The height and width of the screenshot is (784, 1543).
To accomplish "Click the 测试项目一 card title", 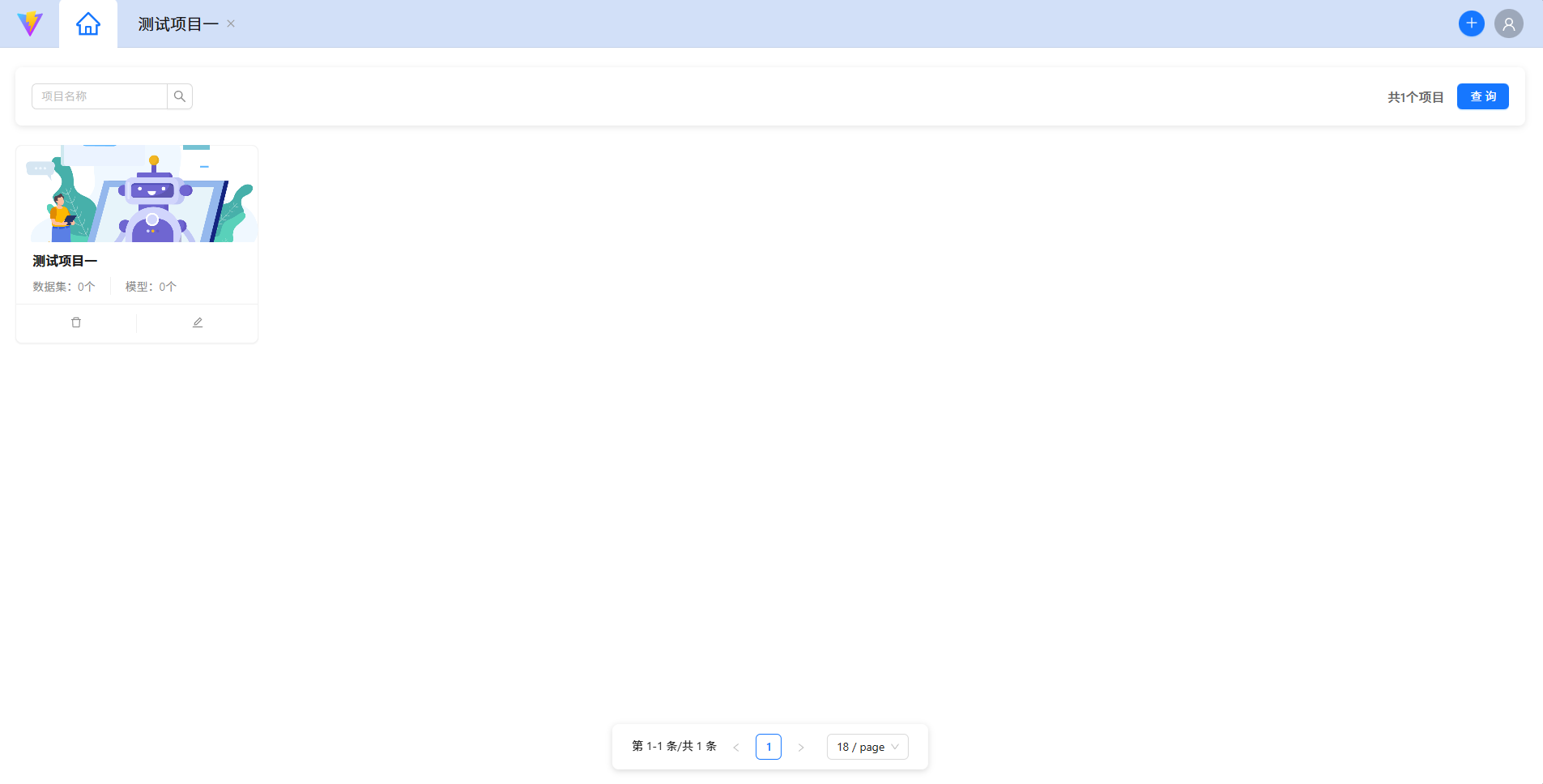I will coord(65,261).
